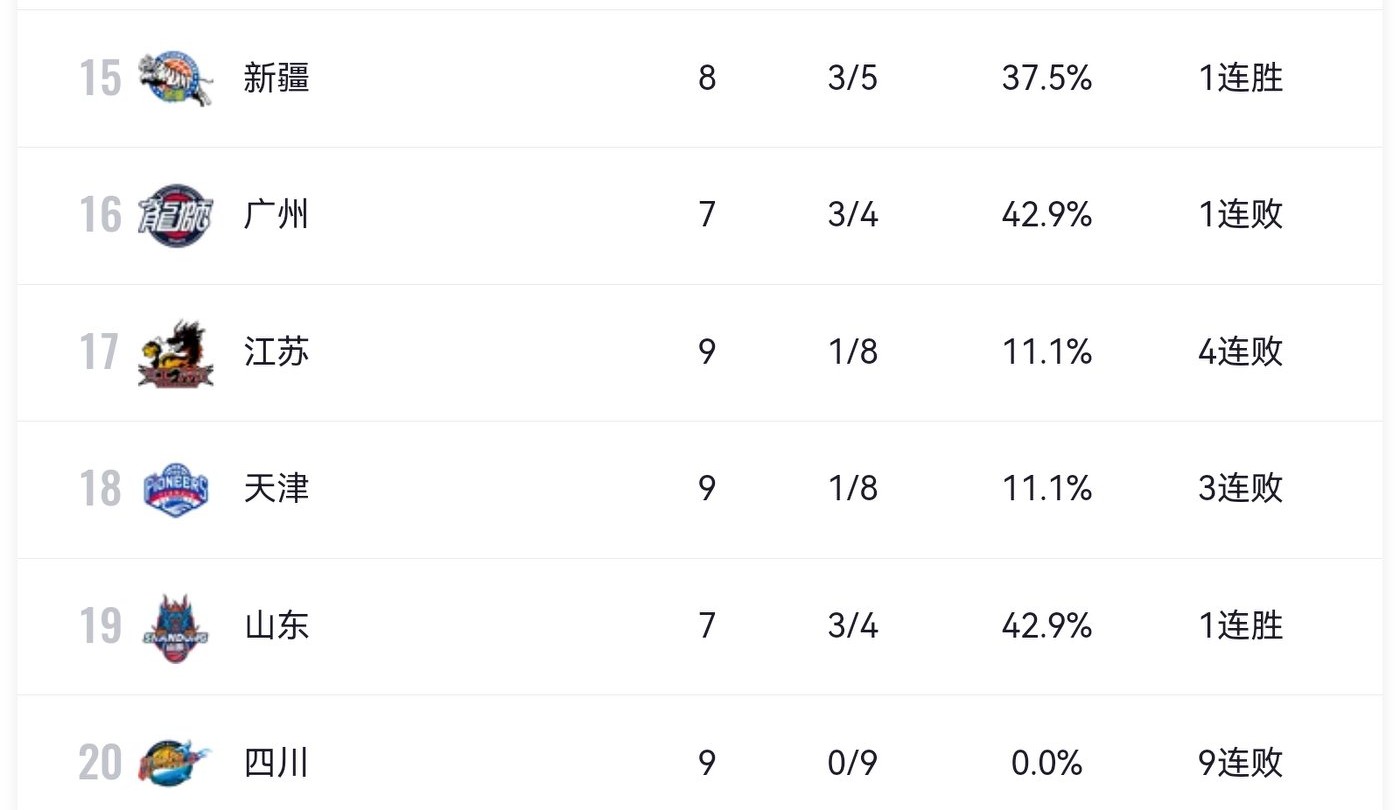Open the 广州 team name link
This screenshot has width=1400, height=810.
coord(277,214)
